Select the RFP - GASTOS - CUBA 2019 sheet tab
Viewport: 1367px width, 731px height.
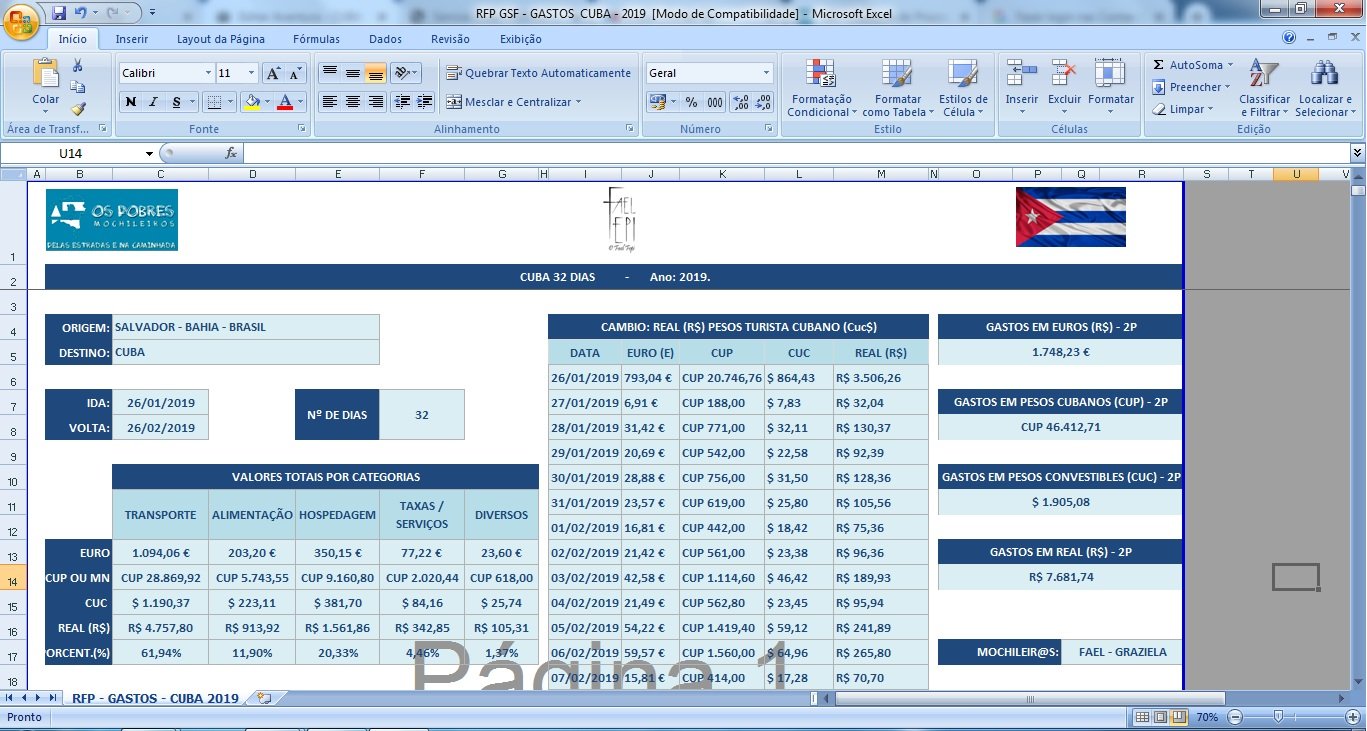coord(155,698)
